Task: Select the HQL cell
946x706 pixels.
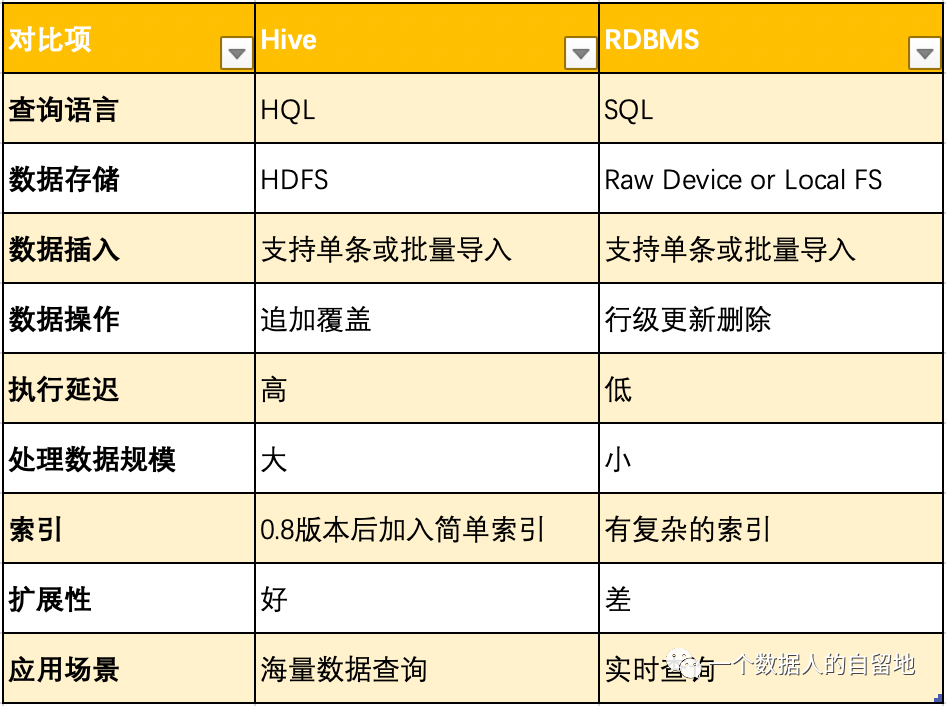Action: tap(400, 108)
